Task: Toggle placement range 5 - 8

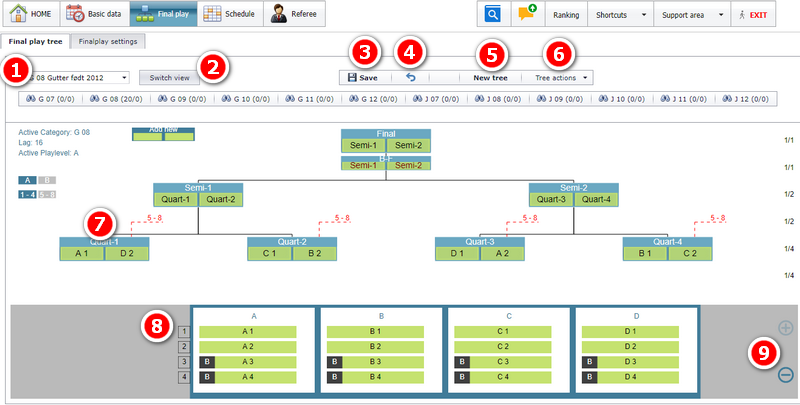Action: [x=47, y=194]
